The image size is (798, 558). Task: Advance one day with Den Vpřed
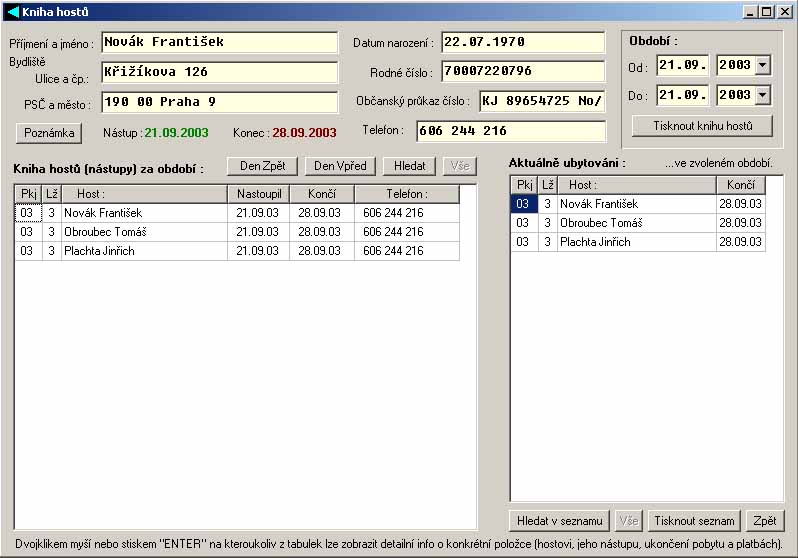pyautogui.click(x=340, y=166)
